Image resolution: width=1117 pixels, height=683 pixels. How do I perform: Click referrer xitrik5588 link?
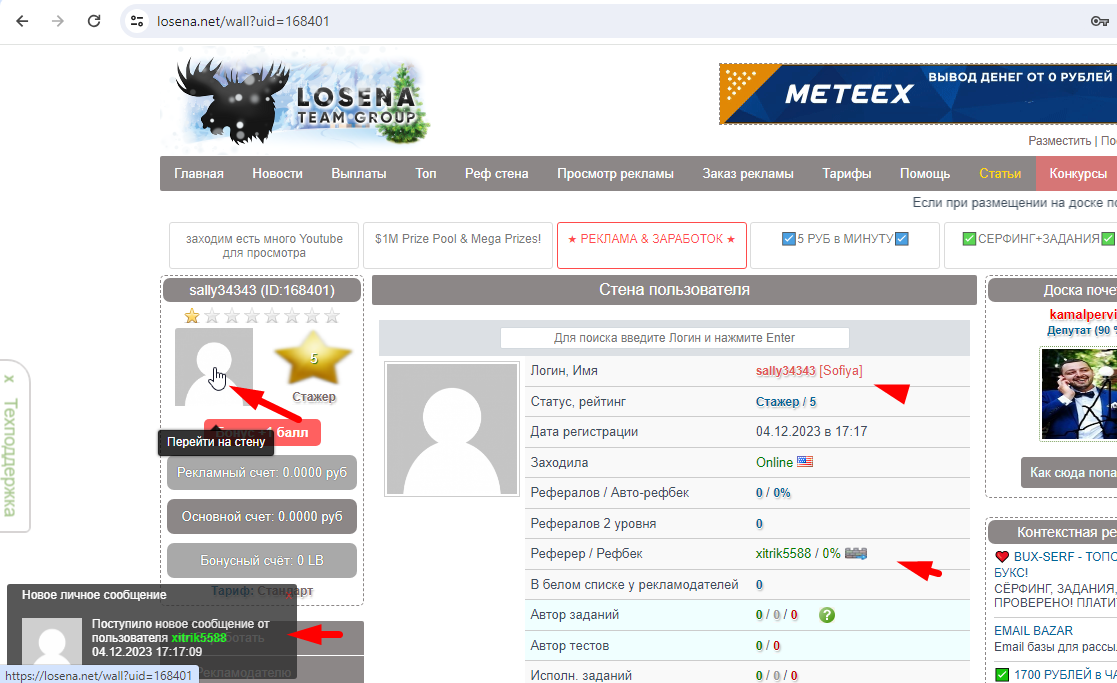pos(783,553)
